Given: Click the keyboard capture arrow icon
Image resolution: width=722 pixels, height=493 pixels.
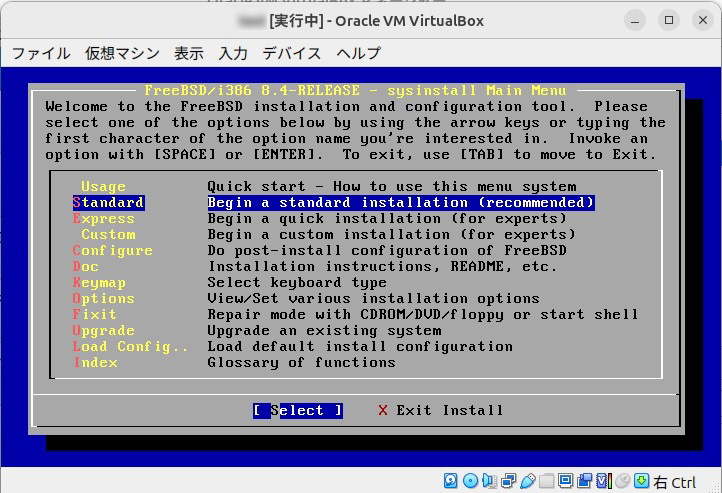Looking at the screenshot, I should 641,481.
